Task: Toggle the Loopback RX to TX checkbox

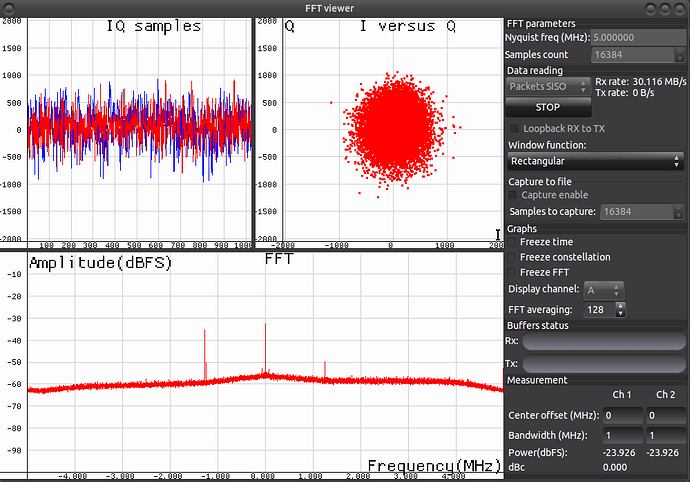Action: click(515, 129)
